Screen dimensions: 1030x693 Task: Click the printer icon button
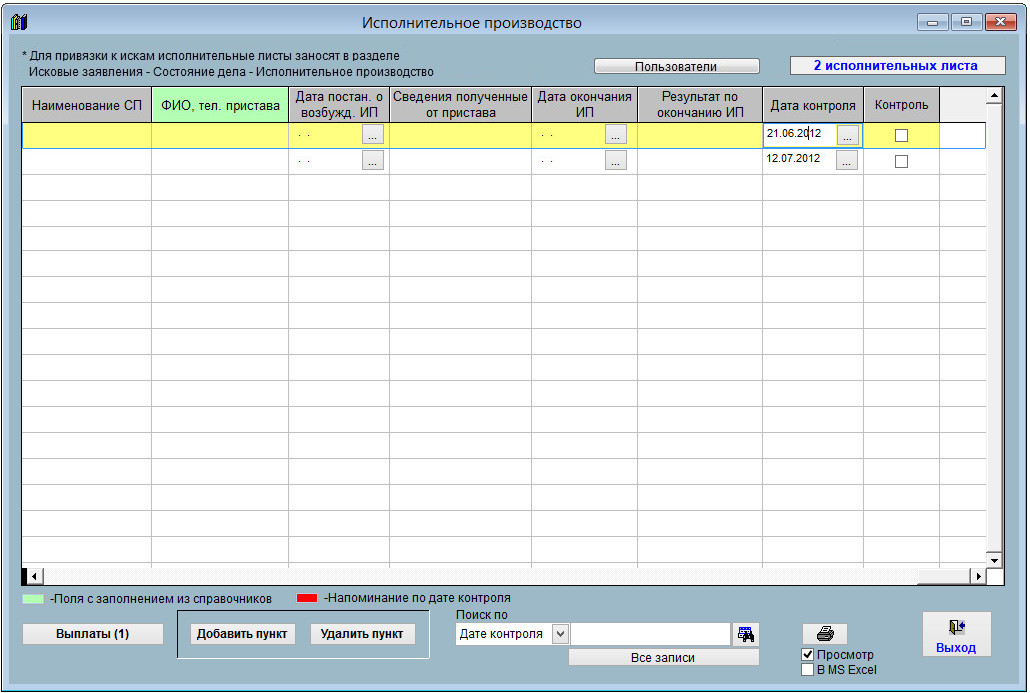pos(825,634)
